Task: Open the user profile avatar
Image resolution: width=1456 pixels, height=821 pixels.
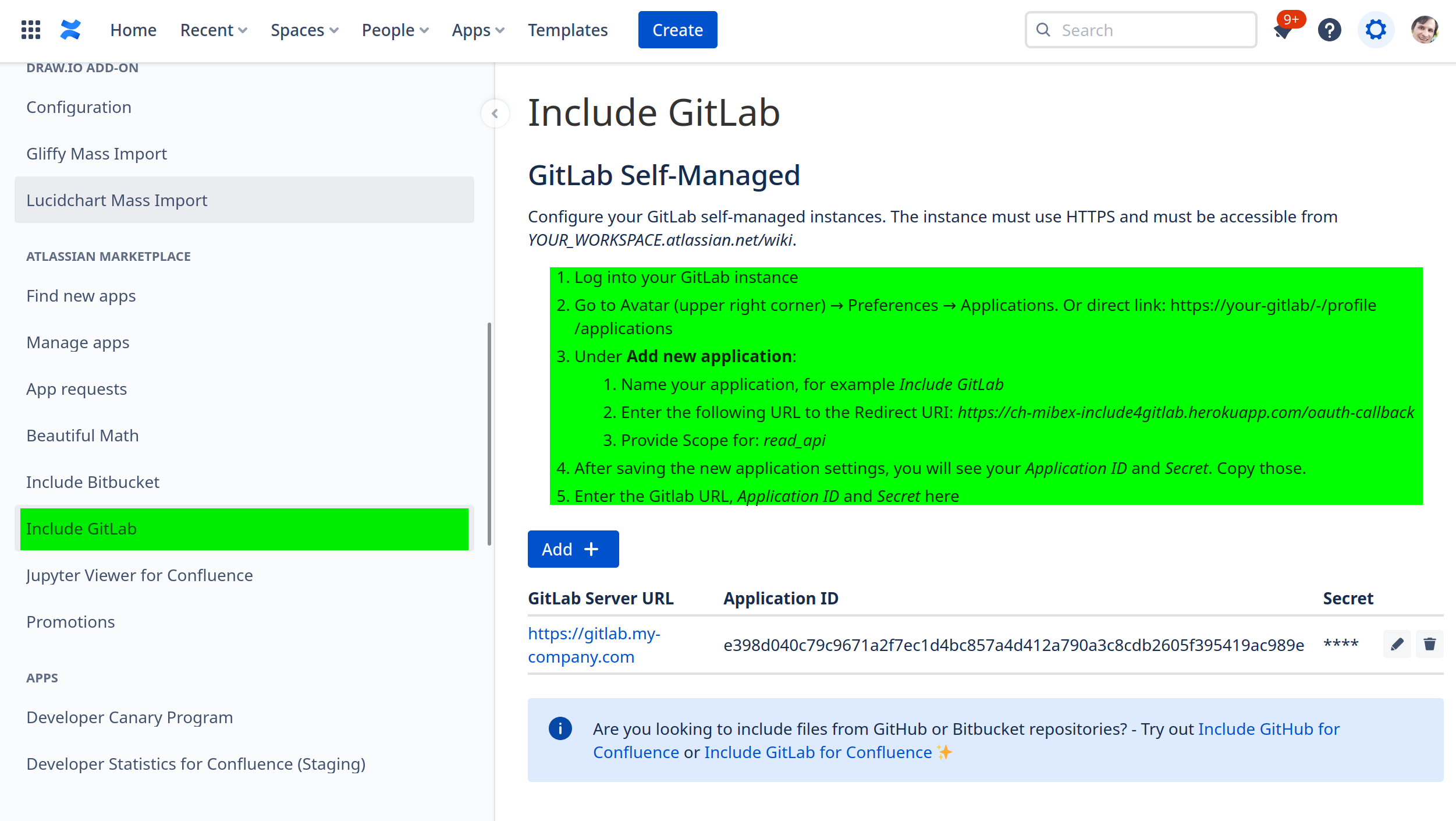Action: [1424, 30]
